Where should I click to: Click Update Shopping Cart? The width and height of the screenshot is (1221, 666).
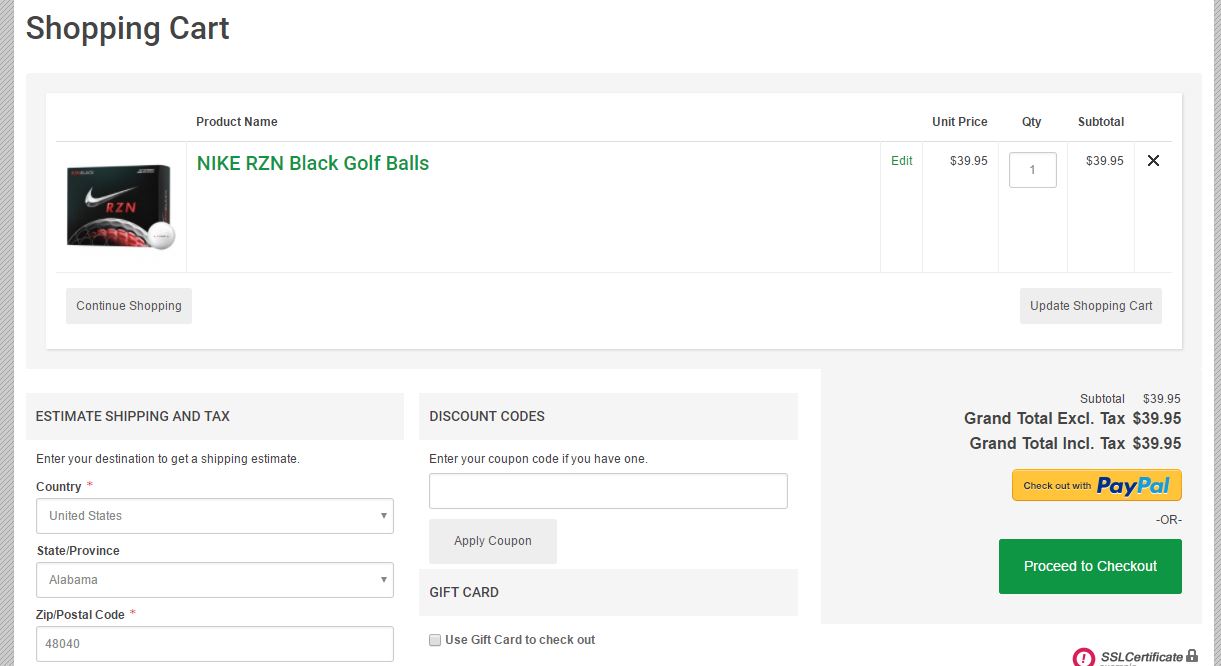point(1090,306)
